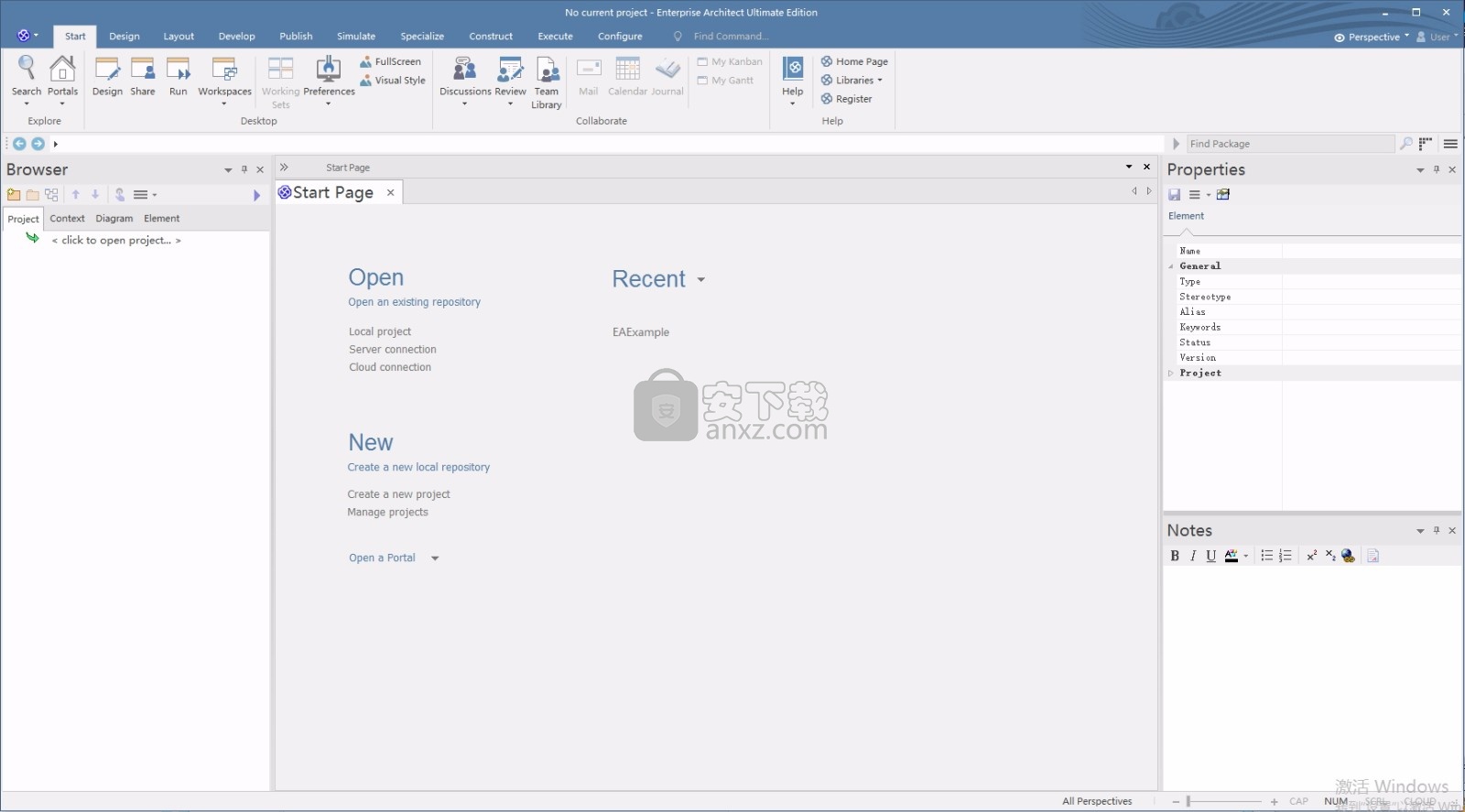Click the Design workspace icon
The height and width of the screenshot is (812, 1465).
(x=107, y=77)
